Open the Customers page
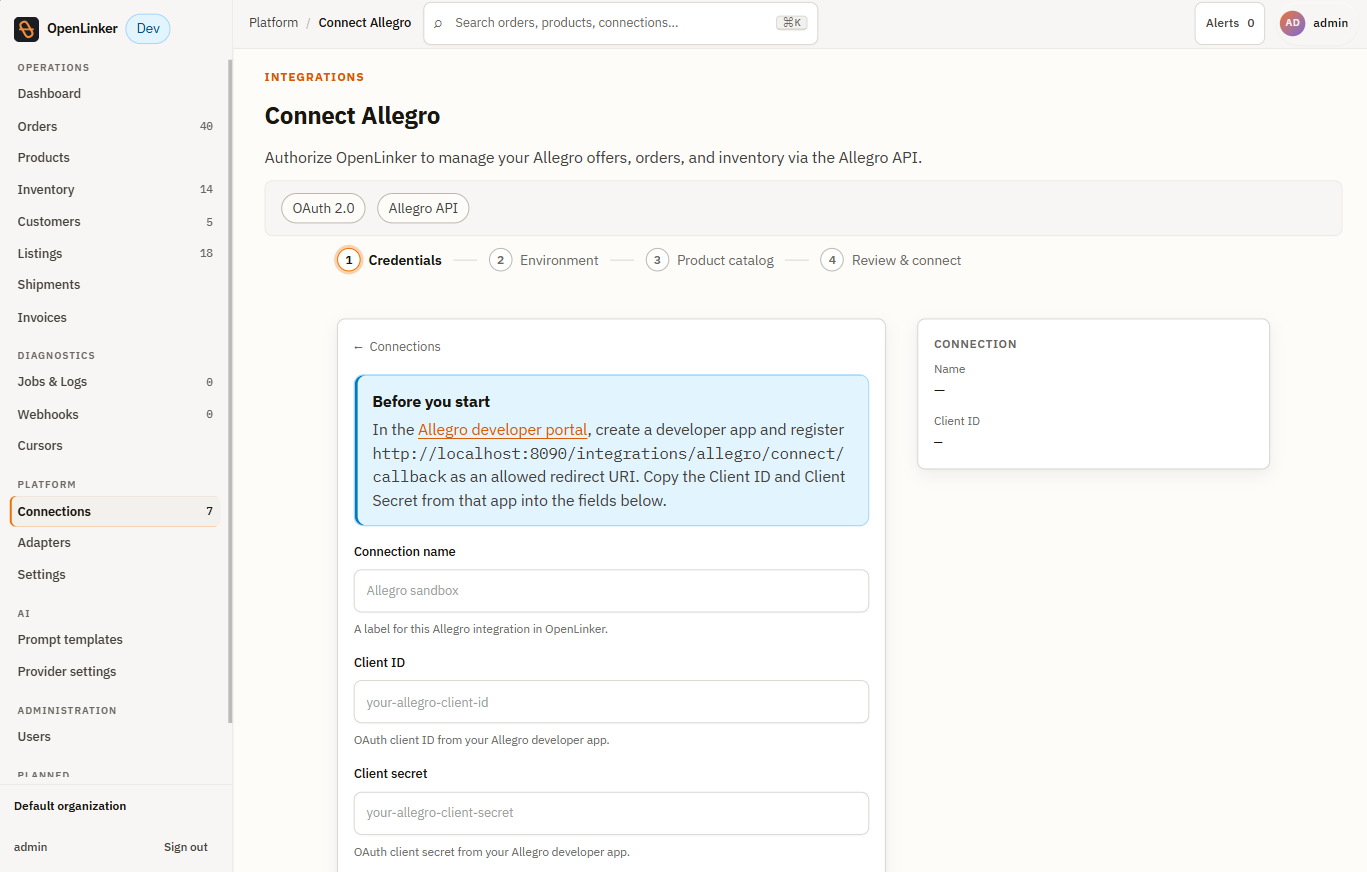This screenshot has width=1367, height=872. point(115,221)
